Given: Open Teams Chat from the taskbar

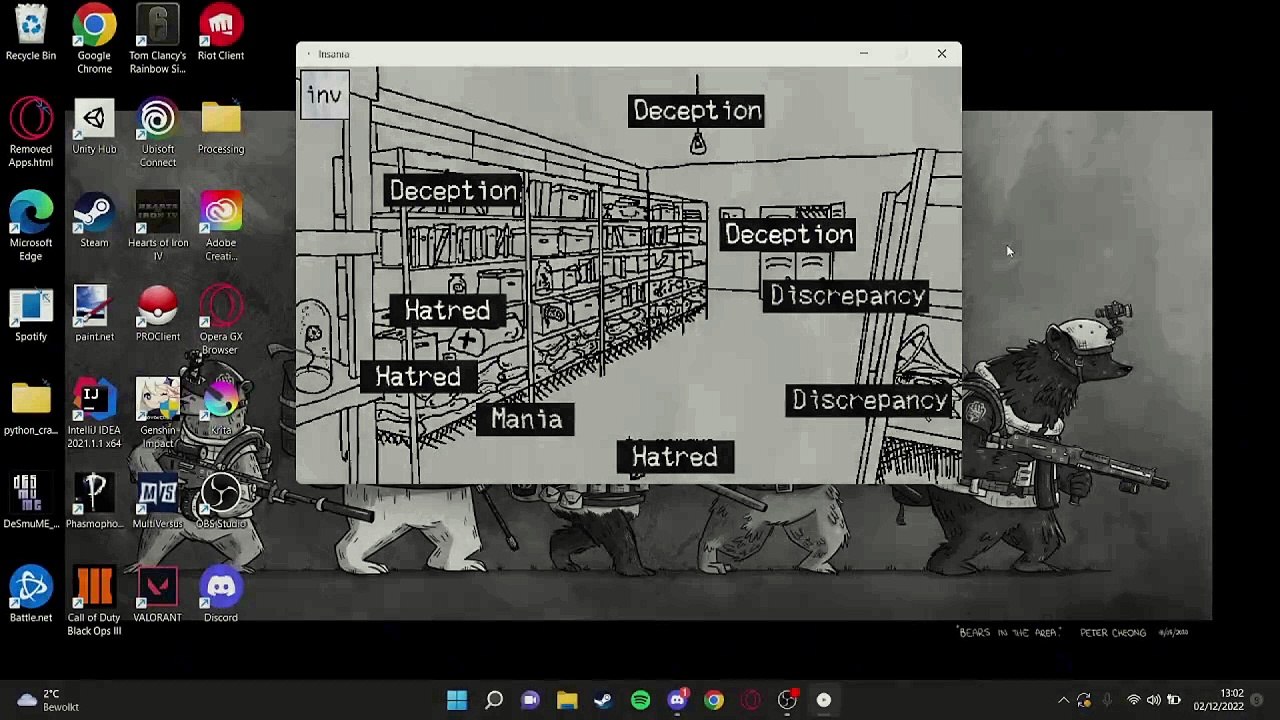Looking at the screenshot, I should click(530, 700).
